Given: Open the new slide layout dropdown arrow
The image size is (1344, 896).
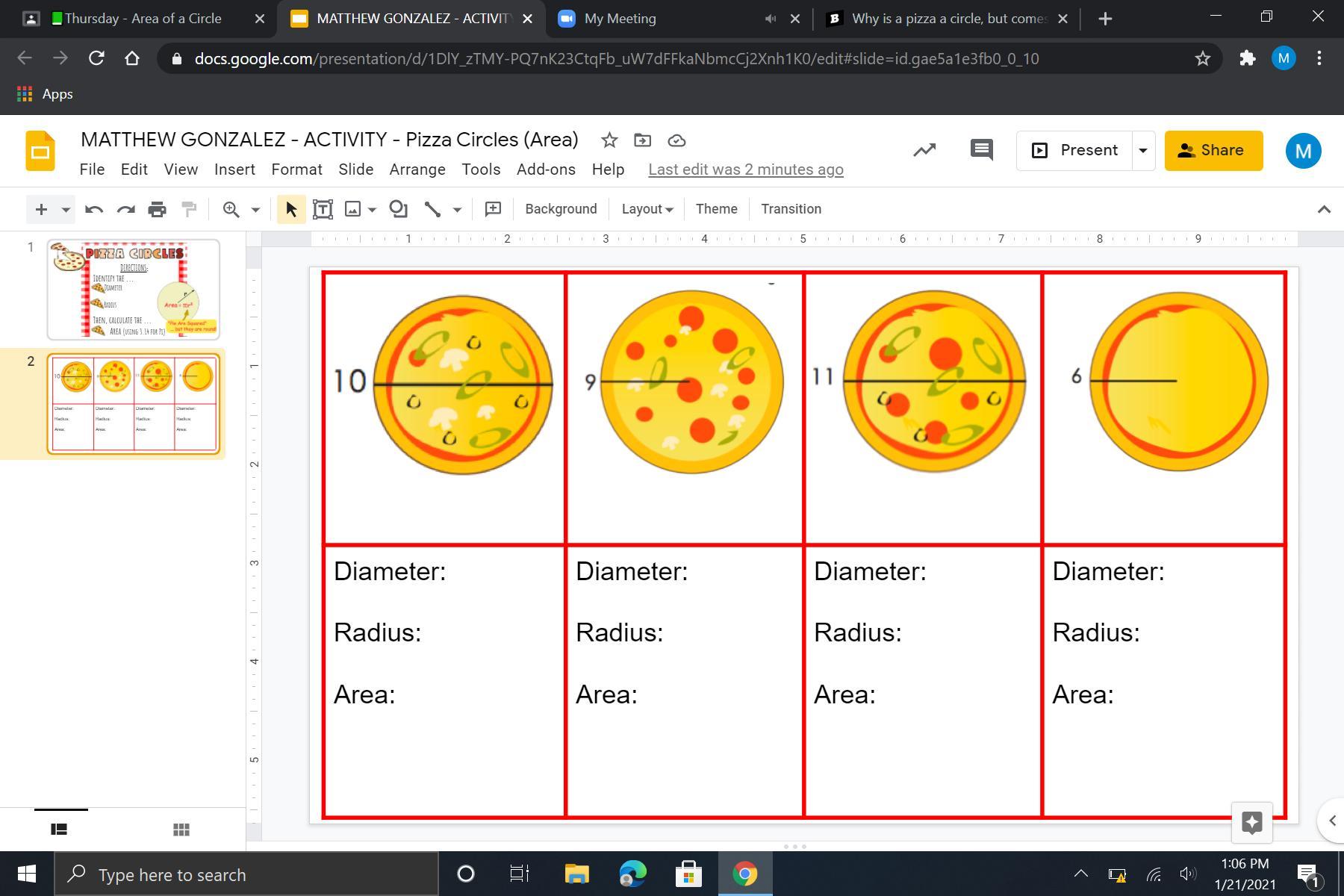Looking at the screenshot, I should (x=66, y=210).
